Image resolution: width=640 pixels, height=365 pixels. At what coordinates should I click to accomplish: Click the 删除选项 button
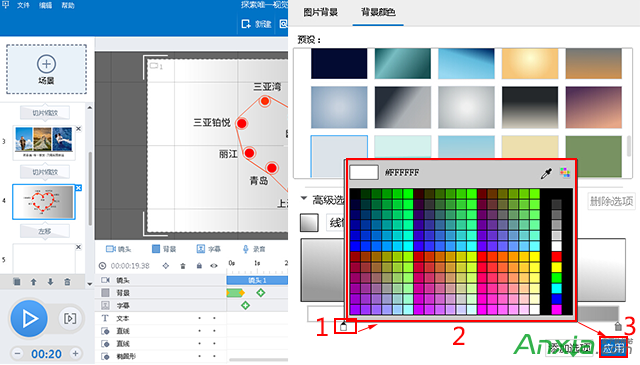(611, 201)
